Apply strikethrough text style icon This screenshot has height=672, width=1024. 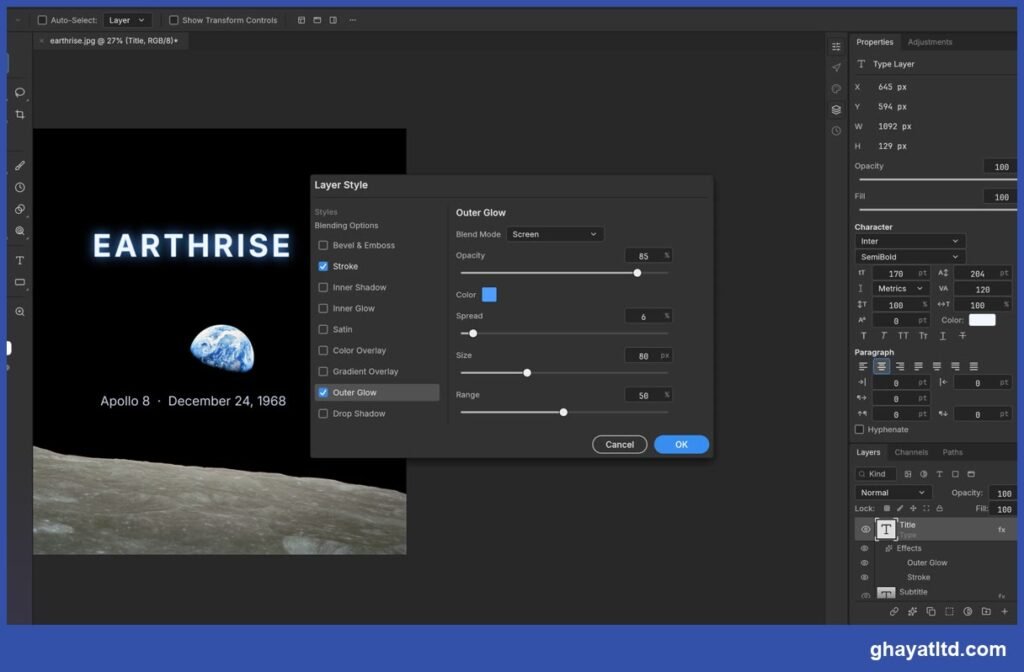pos(963,336)
